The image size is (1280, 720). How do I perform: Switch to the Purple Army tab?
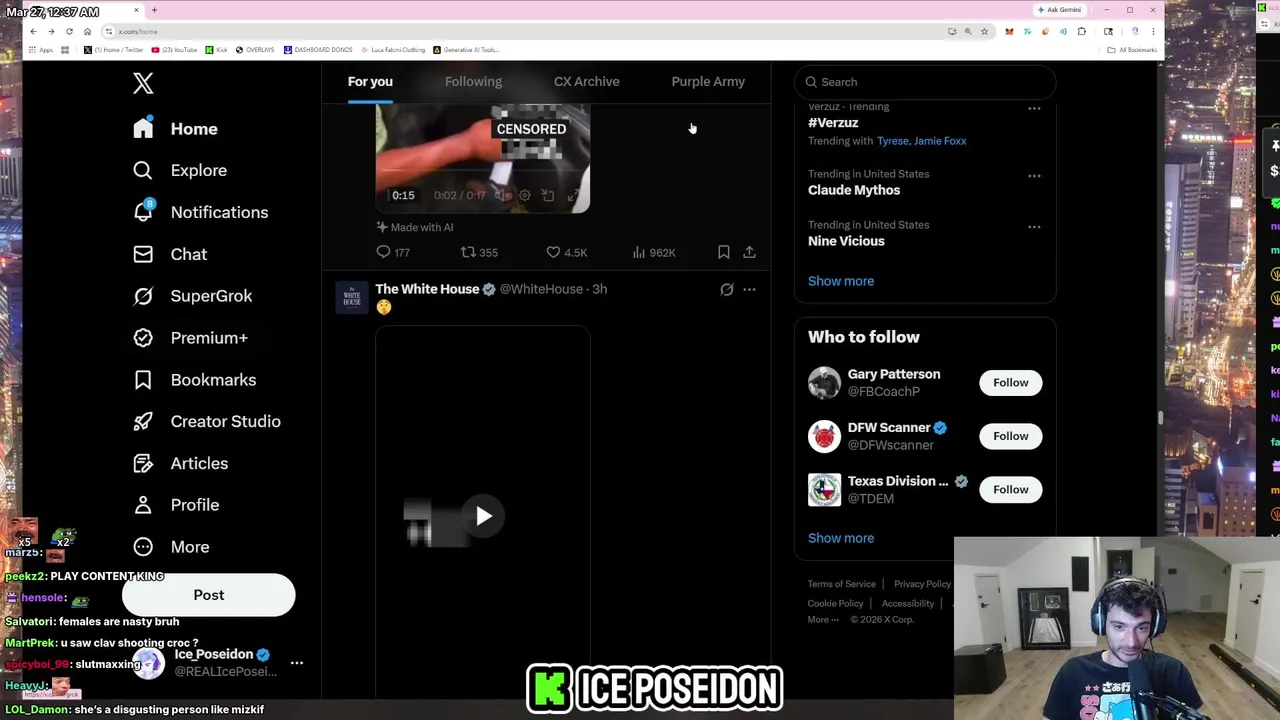708,81
